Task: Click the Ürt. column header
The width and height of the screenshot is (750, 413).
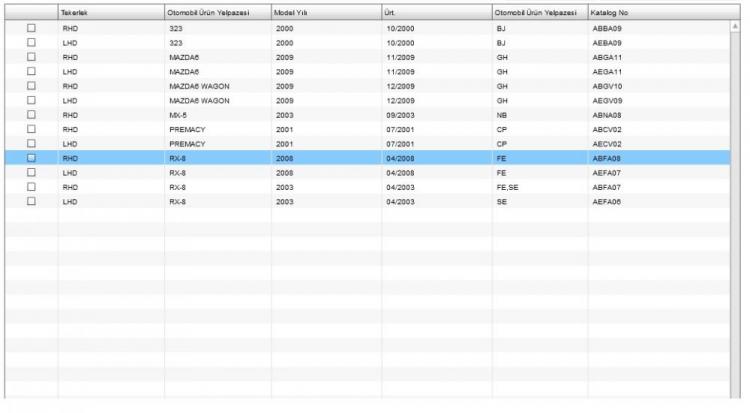Action: (x=437, y=13)
